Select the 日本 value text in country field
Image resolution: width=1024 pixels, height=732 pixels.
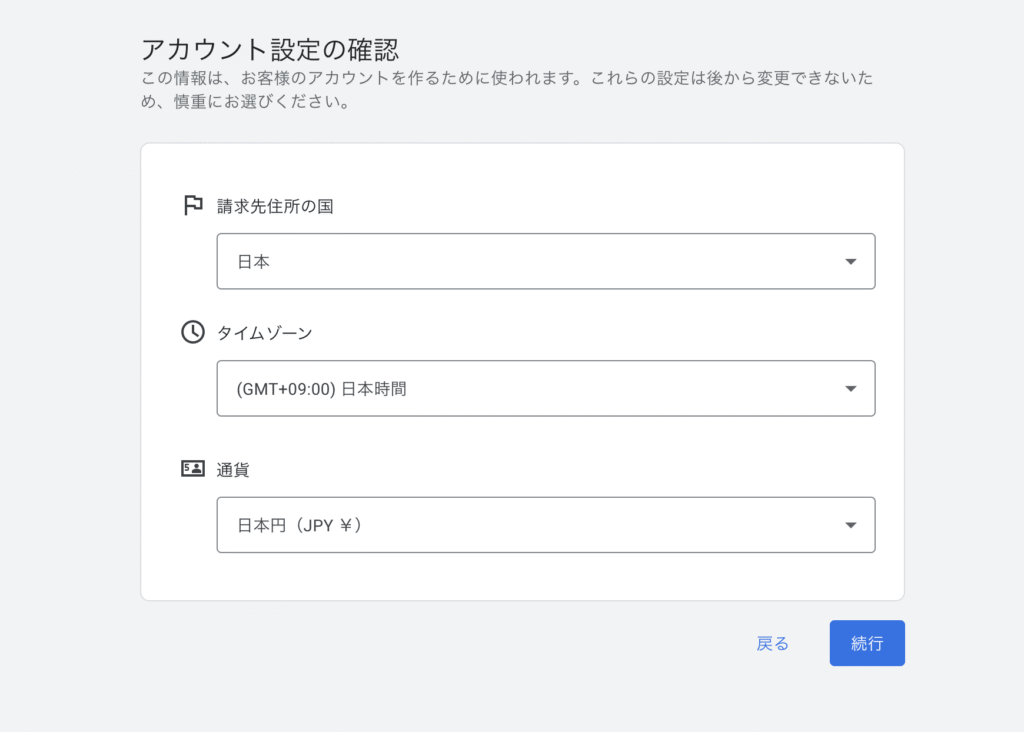(254, 262)
